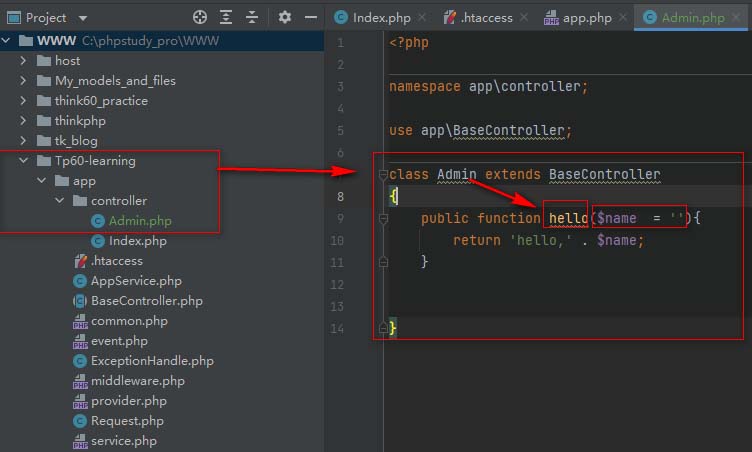Hide the Project tool window
Viewport: 752px width, 452px height.
click(x=311, y=17)
